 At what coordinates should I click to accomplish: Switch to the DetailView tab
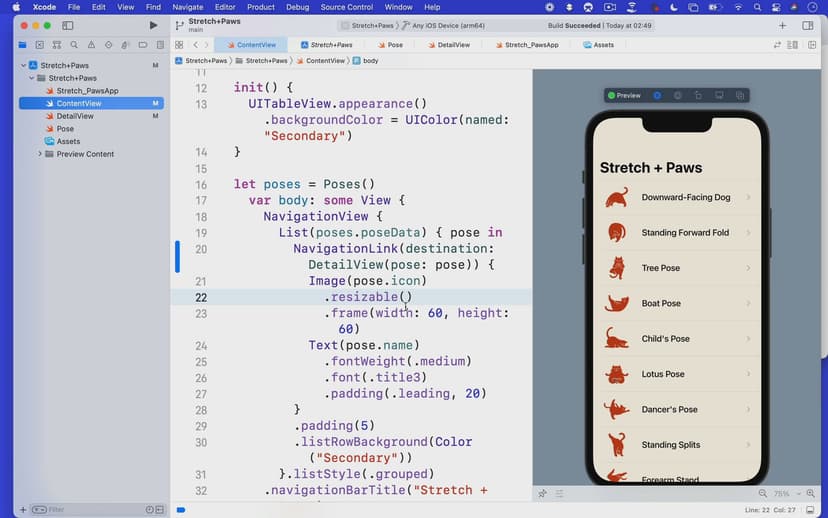coord(453,45)
